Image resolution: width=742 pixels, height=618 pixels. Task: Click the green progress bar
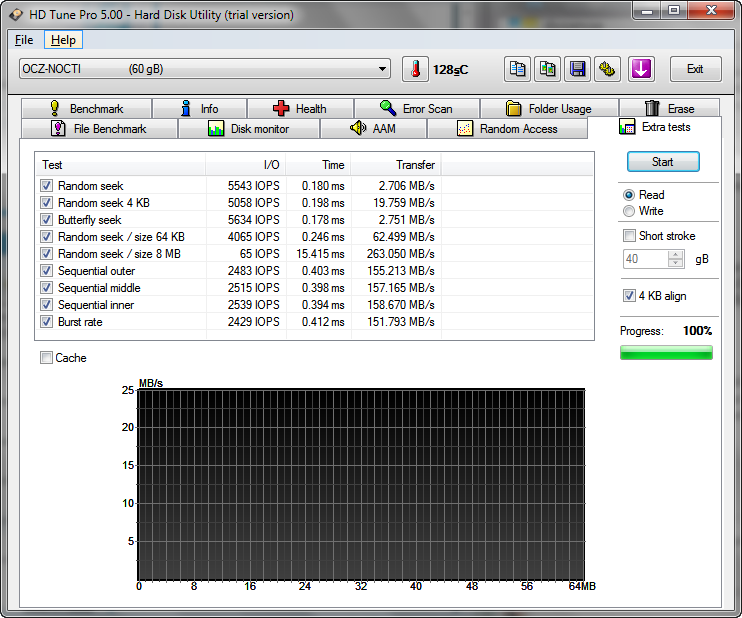pos(666,353)
